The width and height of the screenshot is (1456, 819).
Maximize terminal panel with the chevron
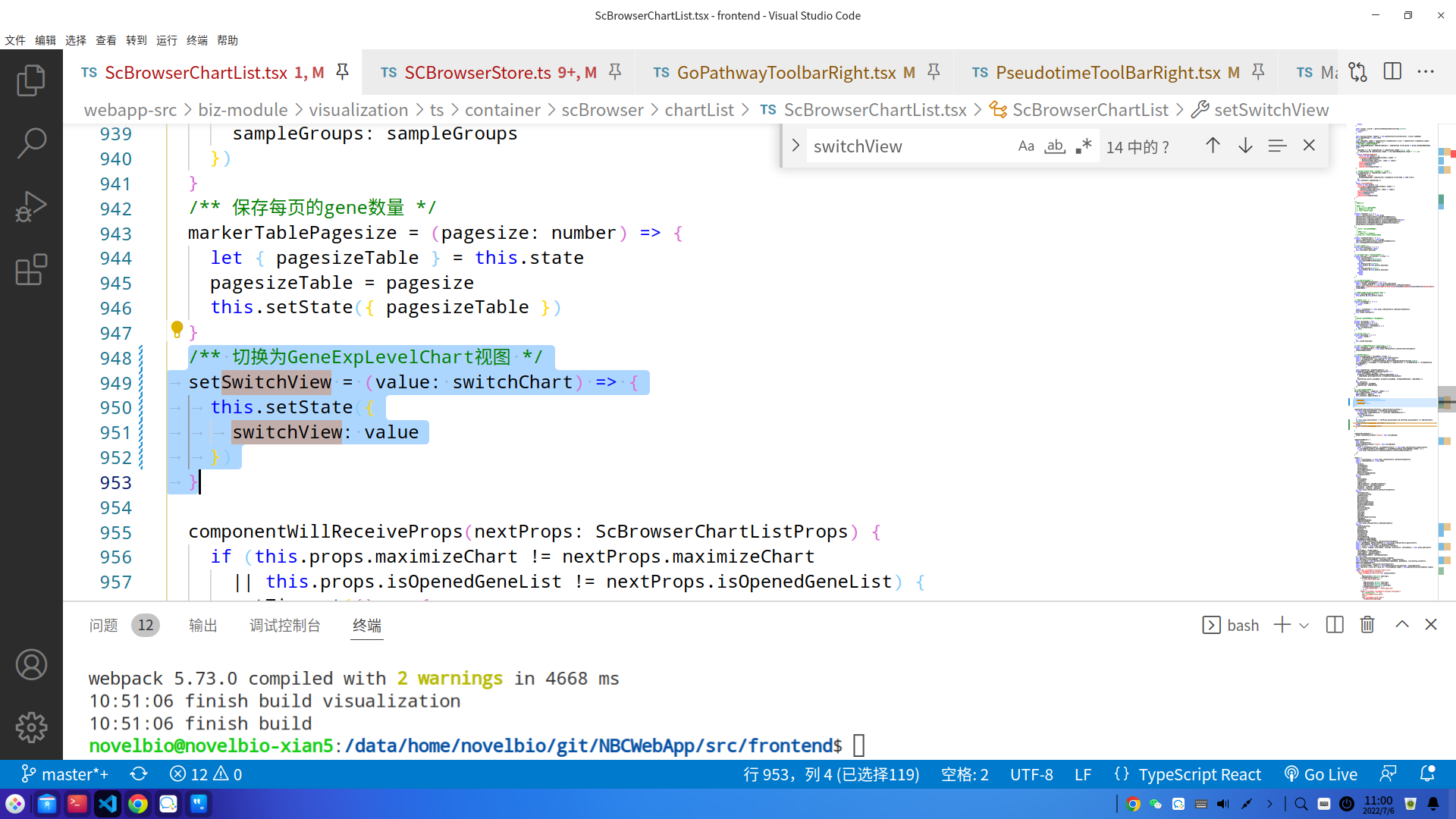pyautogui.click(x=1402, y=625)
